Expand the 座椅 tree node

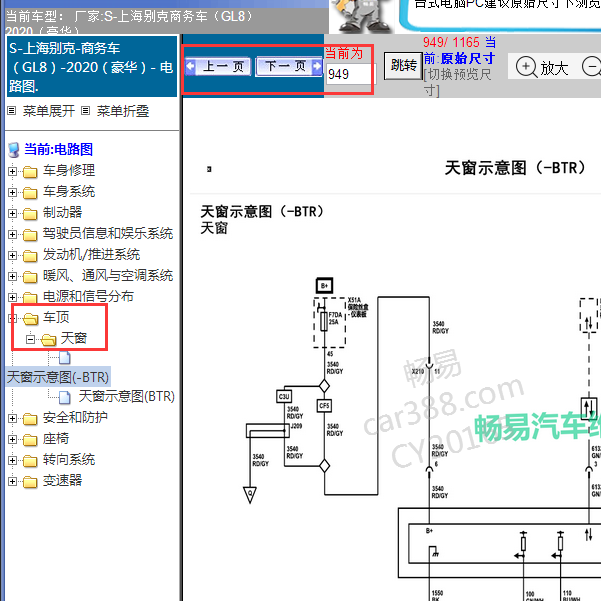pos(12,439)
